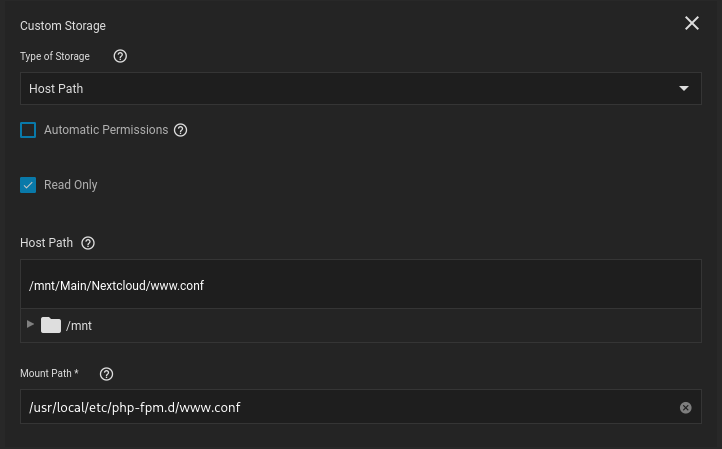The image size is (722, 449).
Task: Click help icon beside Automatic Permissions
Action: click(181, 130)
